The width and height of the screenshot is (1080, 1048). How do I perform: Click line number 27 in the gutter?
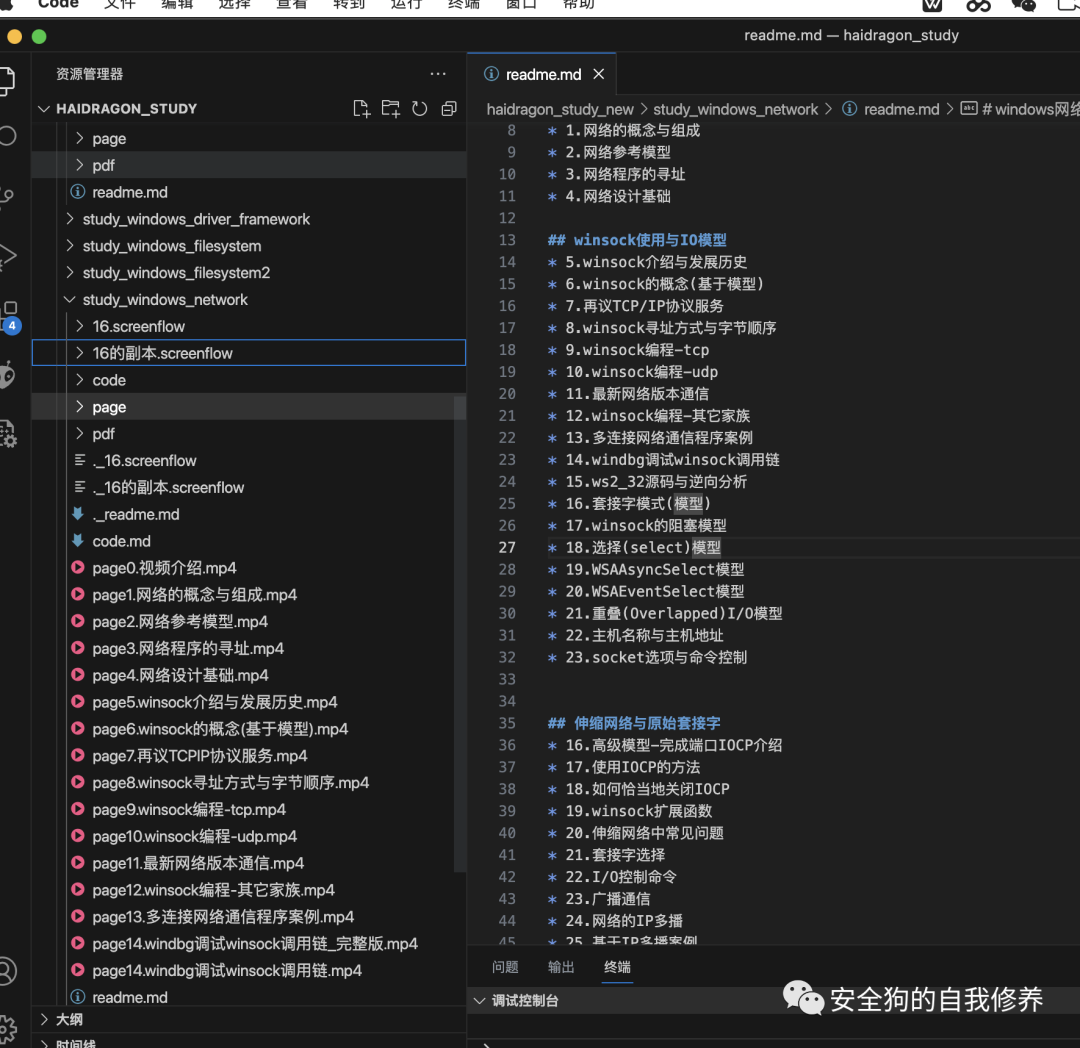(507, 547)
